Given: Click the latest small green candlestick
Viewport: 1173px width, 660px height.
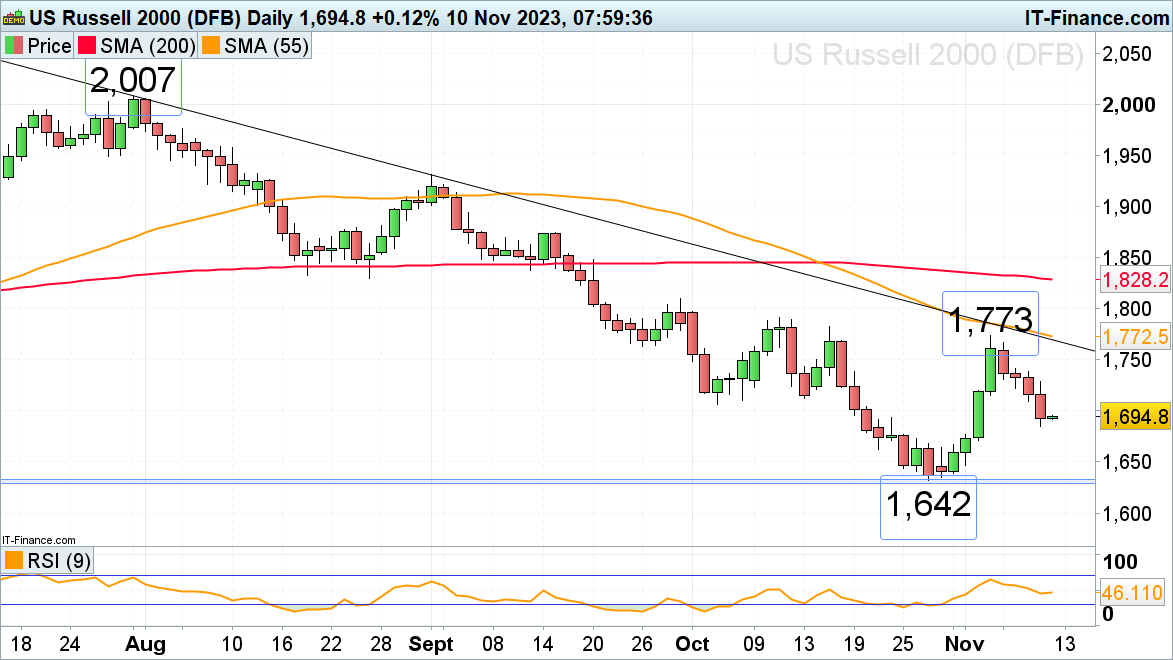Looking at the screenshot, I should [x=1052, y=418].
